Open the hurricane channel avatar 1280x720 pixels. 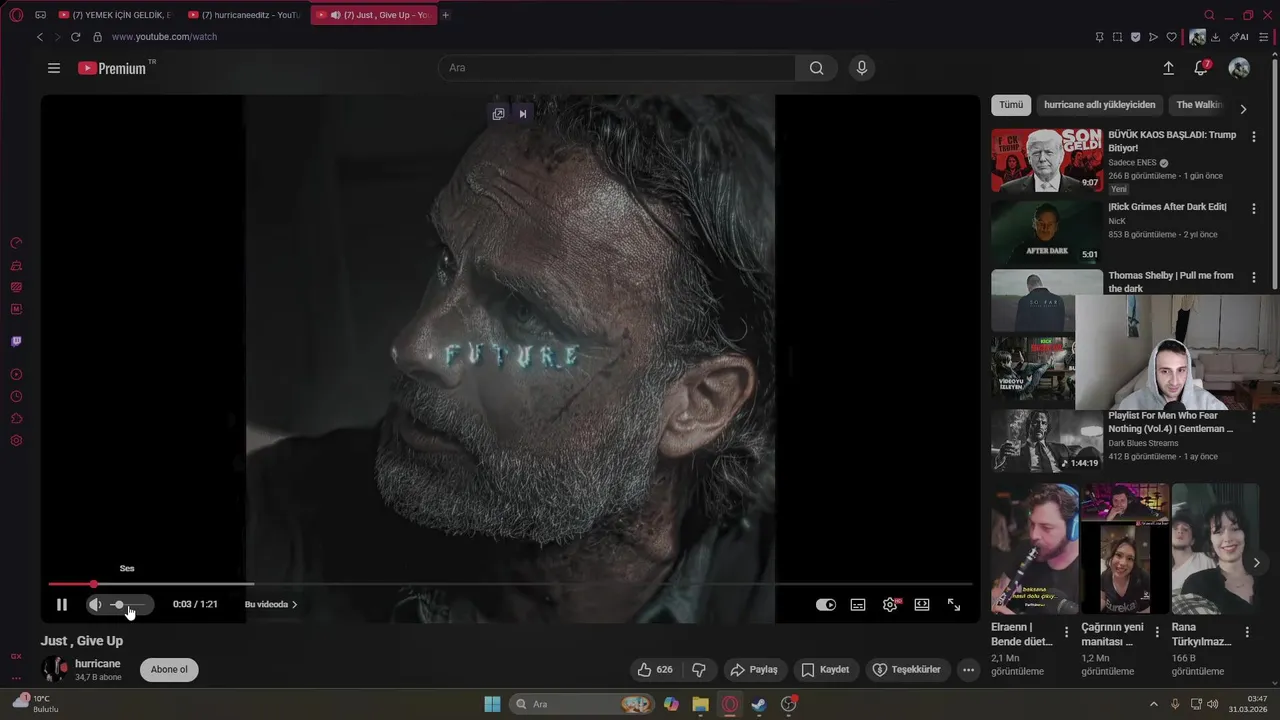pos(54,669)
